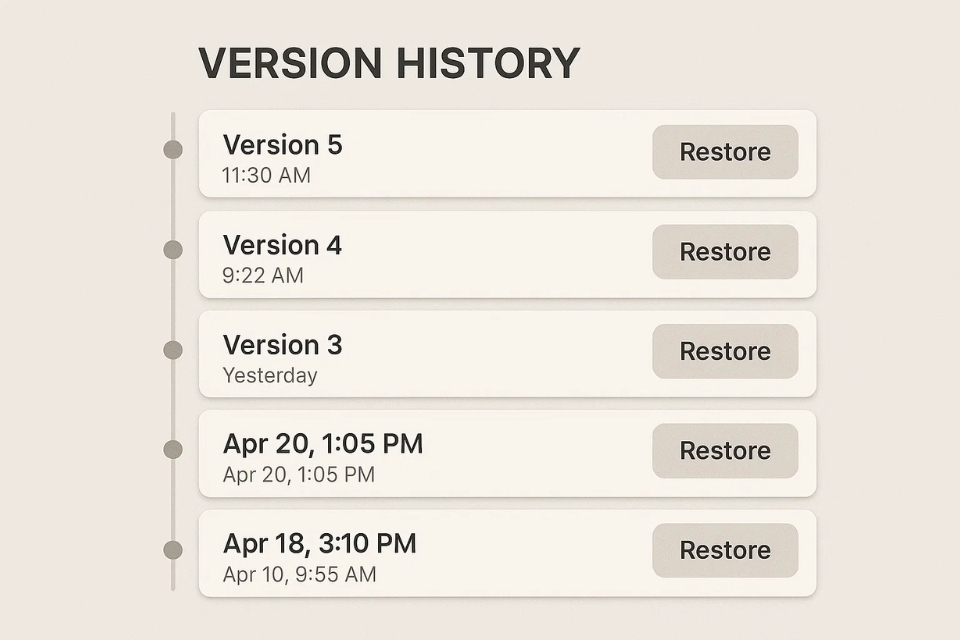Click the Yesterday label under Version 3
This screenshot has height=640, width=960.
coord(270,376)
